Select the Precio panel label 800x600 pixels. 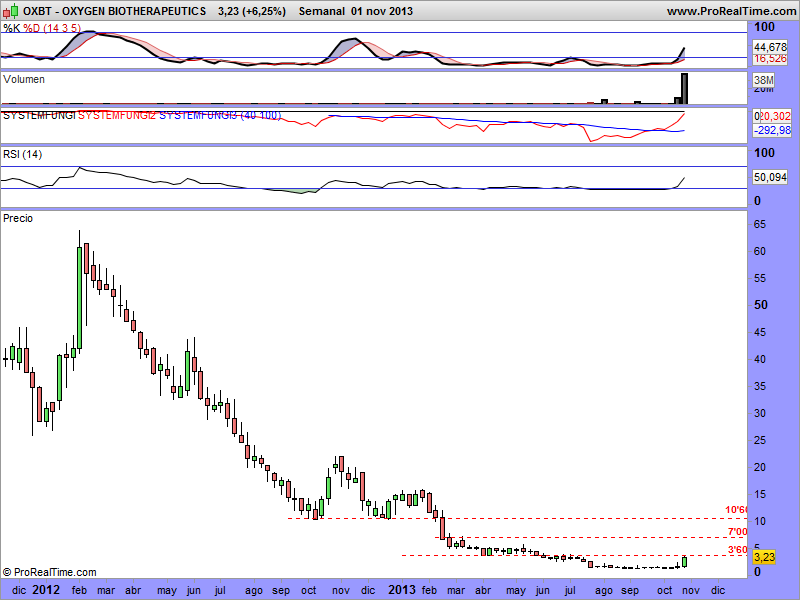point(18,217)
